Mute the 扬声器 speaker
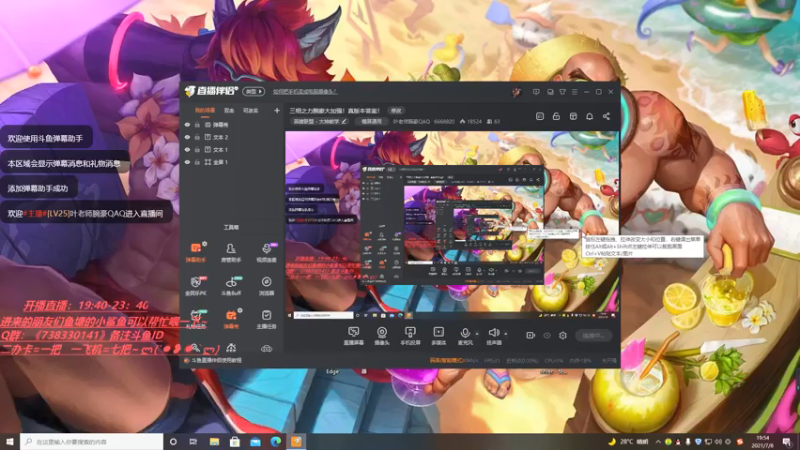 click(x=493, y=336)
